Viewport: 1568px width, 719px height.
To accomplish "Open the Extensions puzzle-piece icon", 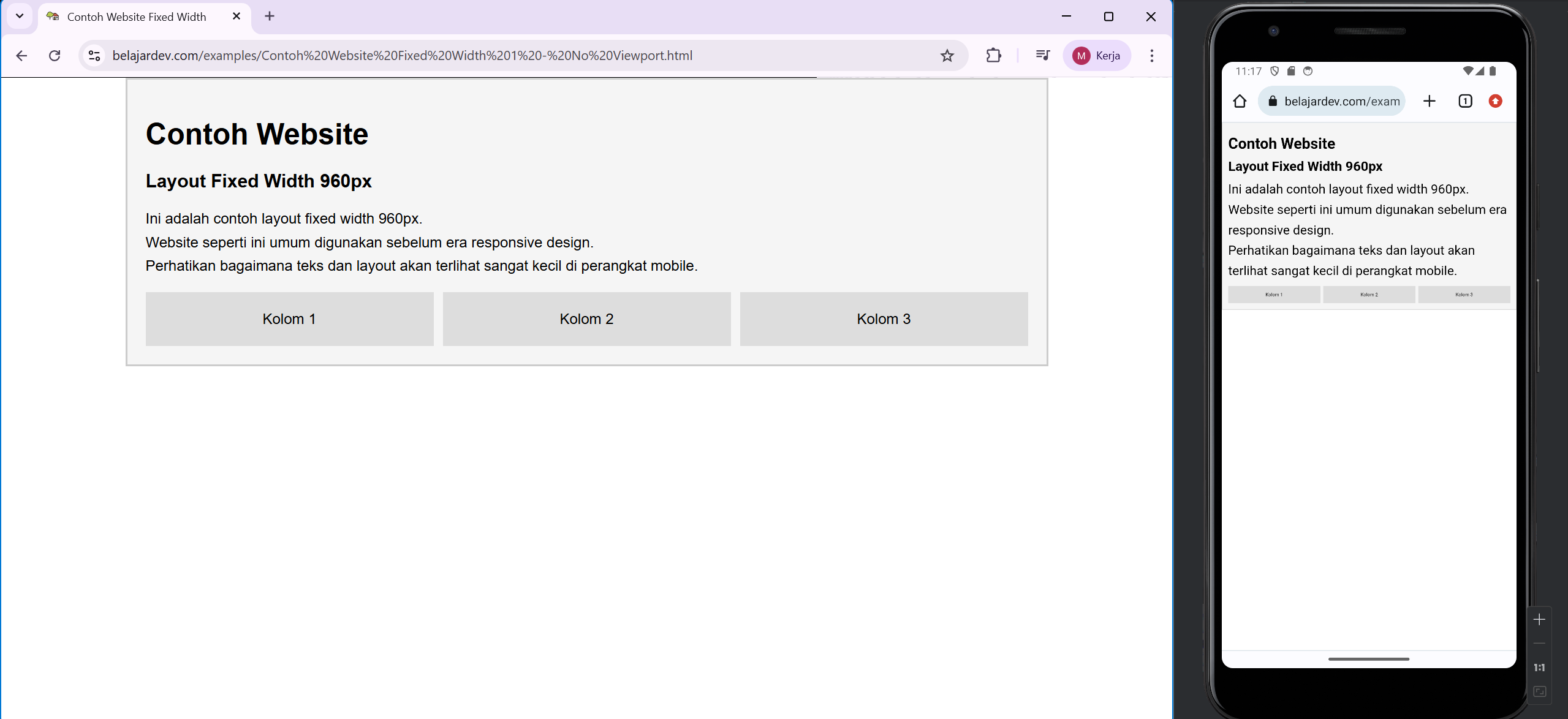I will coord(993,55).
